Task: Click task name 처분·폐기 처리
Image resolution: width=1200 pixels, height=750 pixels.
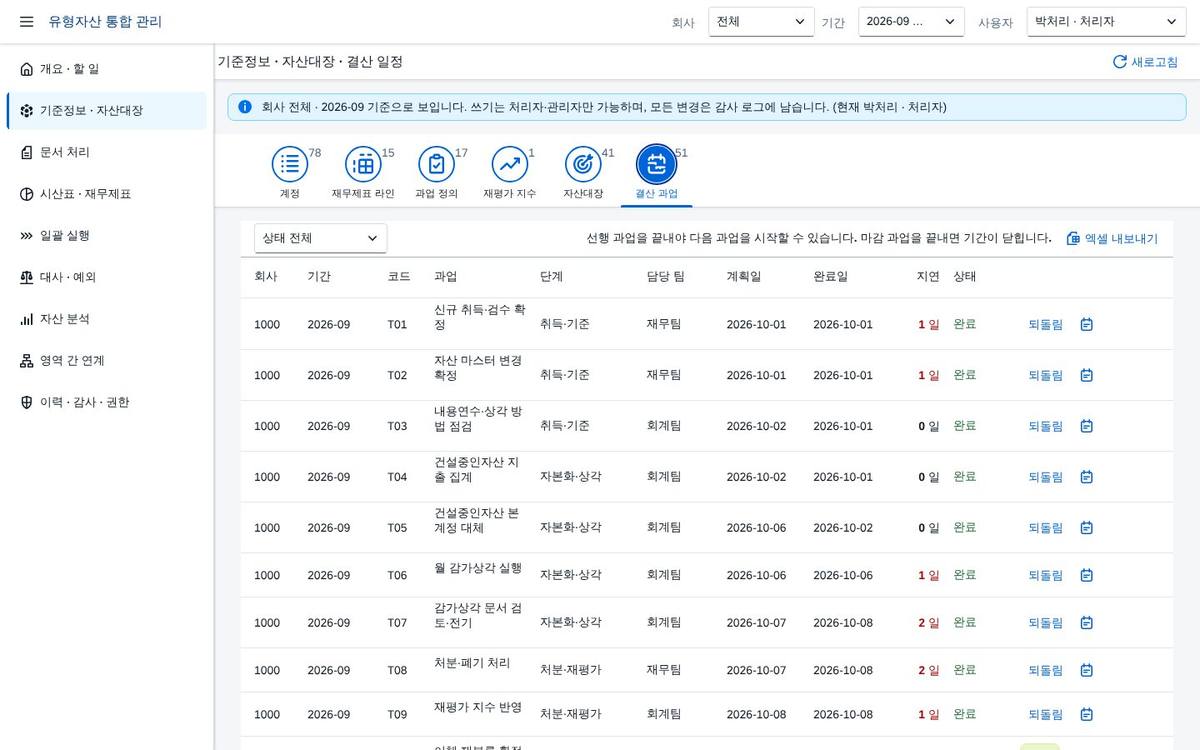Action: (x=472, y=663)
